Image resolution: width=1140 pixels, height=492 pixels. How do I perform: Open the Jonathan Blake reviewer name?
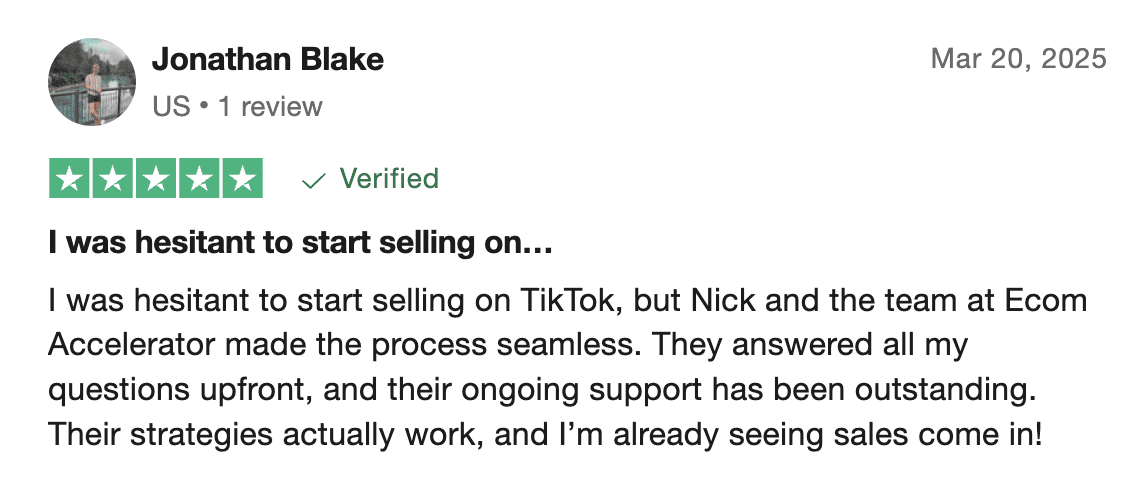[267, 60]
